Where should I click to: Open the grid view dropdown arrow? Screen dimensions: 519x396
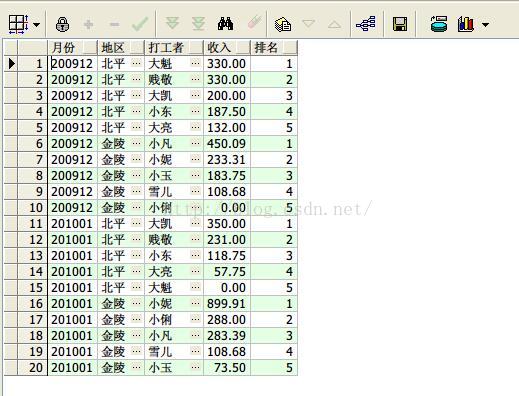click(36, 25)
